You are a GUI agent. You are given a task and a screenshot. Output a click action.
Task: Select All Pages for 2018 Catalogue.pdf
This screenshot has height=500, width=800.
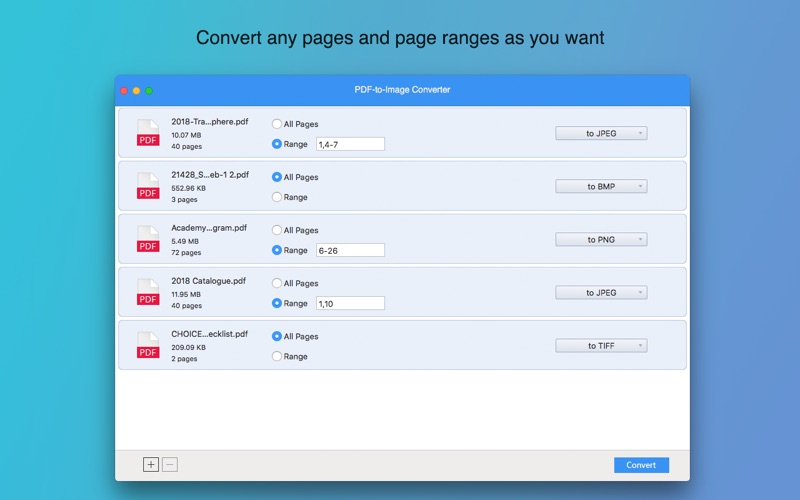(277, 283)
